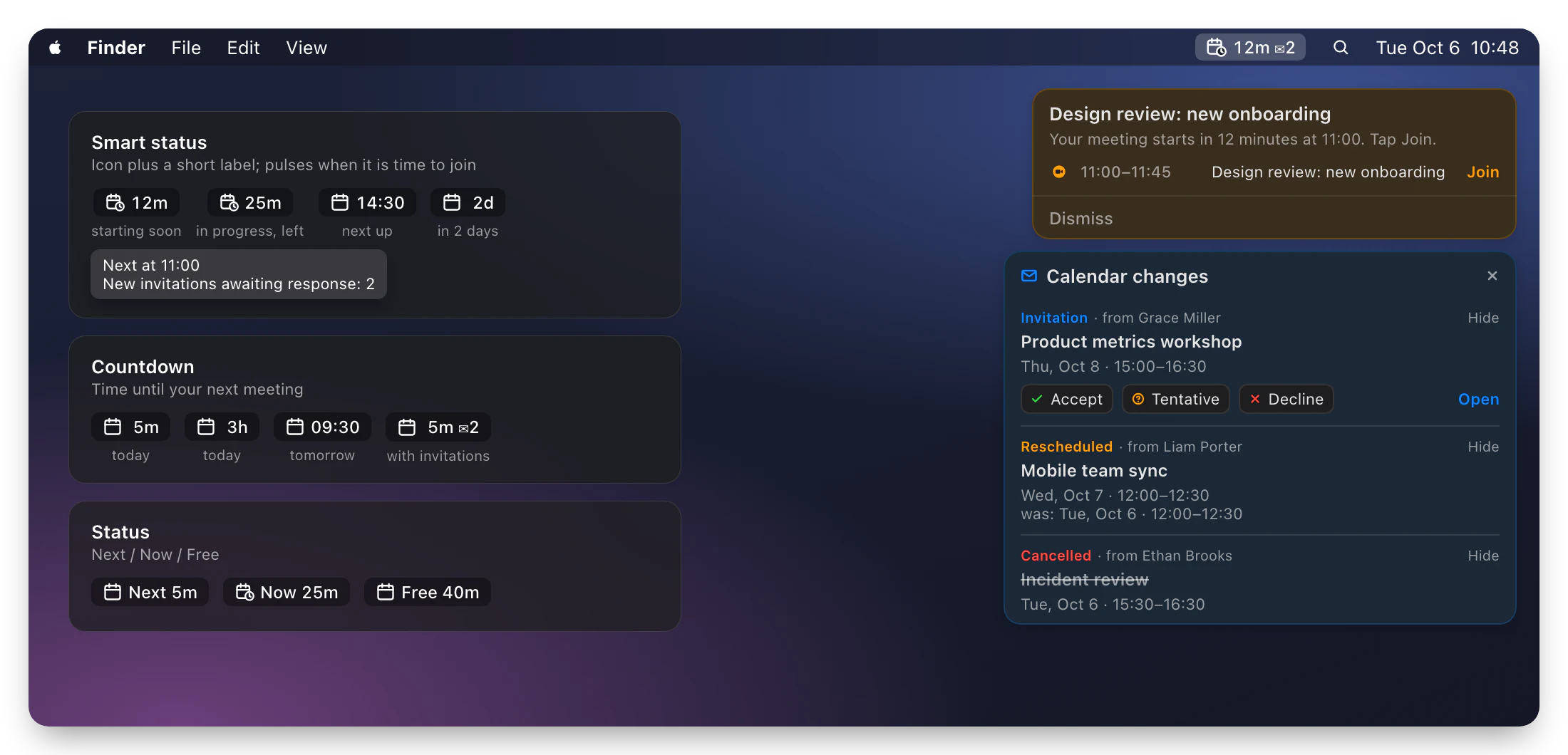Click the Calendar changes envelope icon
This screenshot has width=1568, height=755.
[x=1029, y=276]
